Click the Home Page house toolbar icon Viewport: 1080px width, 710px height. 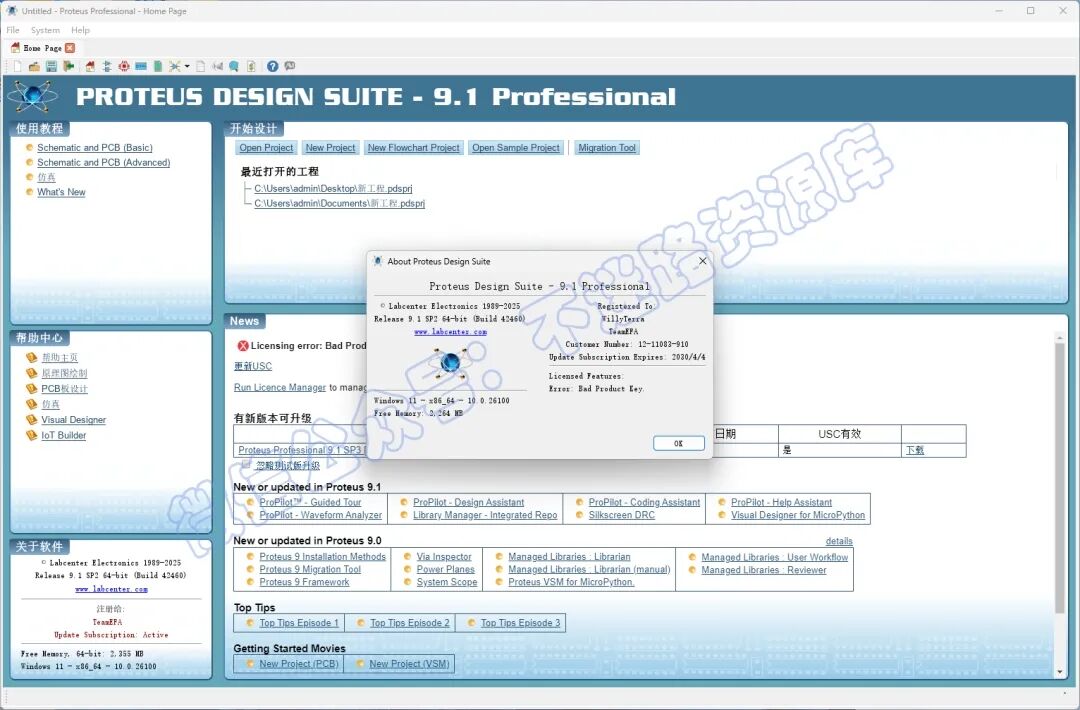[x=90, y=66]
